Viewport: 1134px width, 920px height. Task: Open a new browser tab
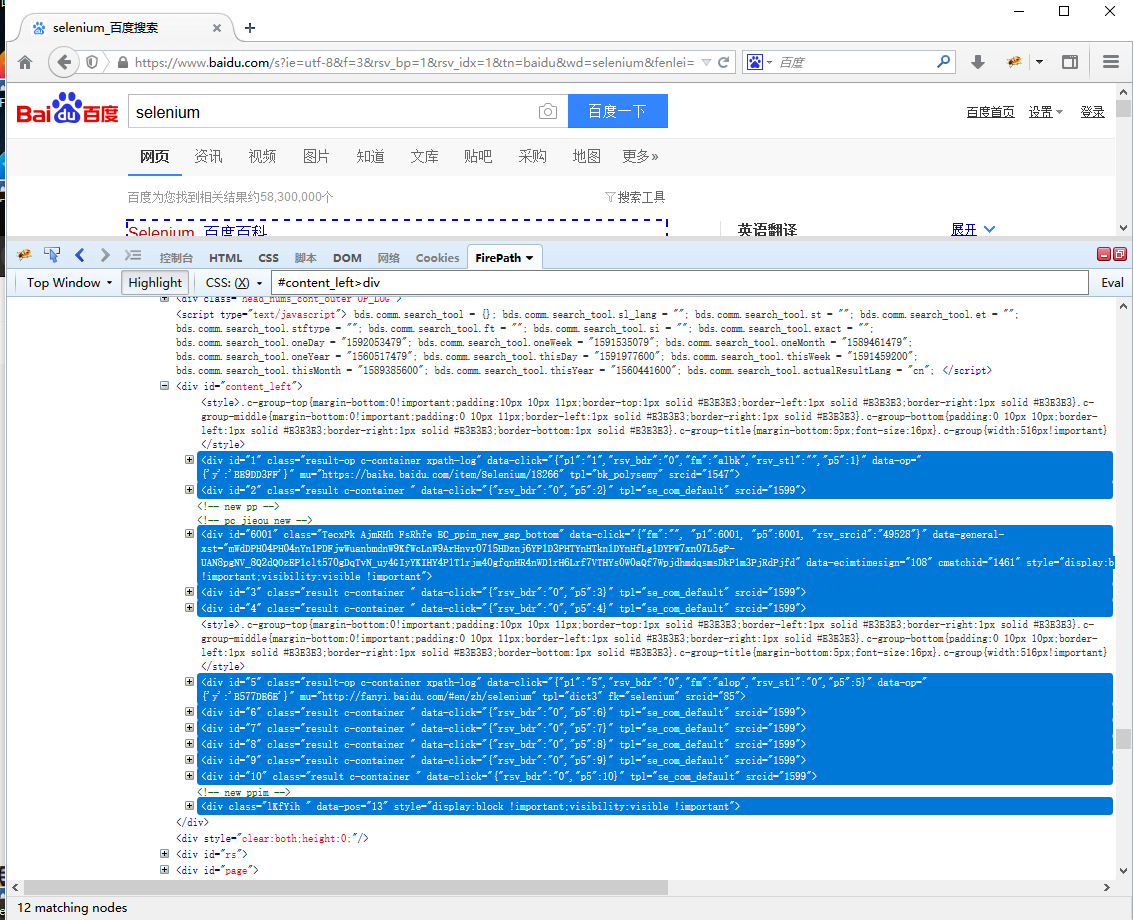click(x=250, y=28)
